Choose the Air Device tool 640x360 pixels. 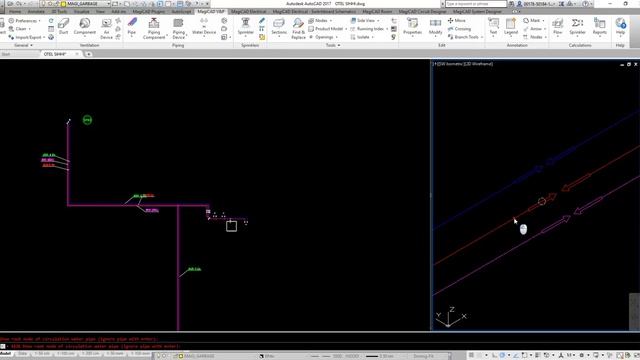106,29
